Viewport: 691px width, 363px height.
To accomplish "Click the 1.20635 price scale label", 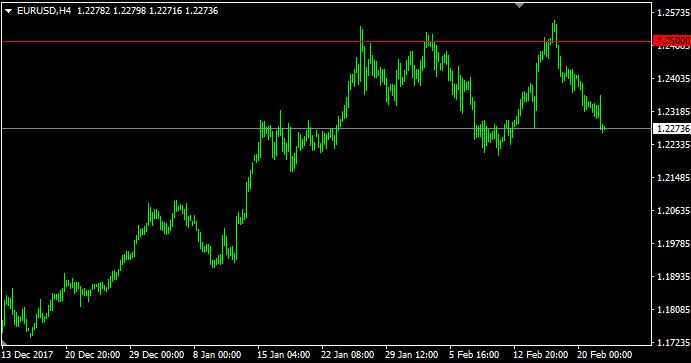I will coord(673,211).
